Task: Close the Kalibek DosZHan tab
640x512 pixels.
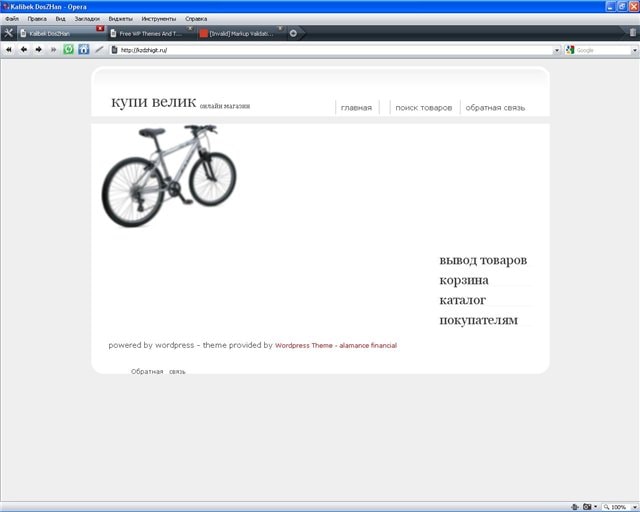Action: tap(100, 28)
